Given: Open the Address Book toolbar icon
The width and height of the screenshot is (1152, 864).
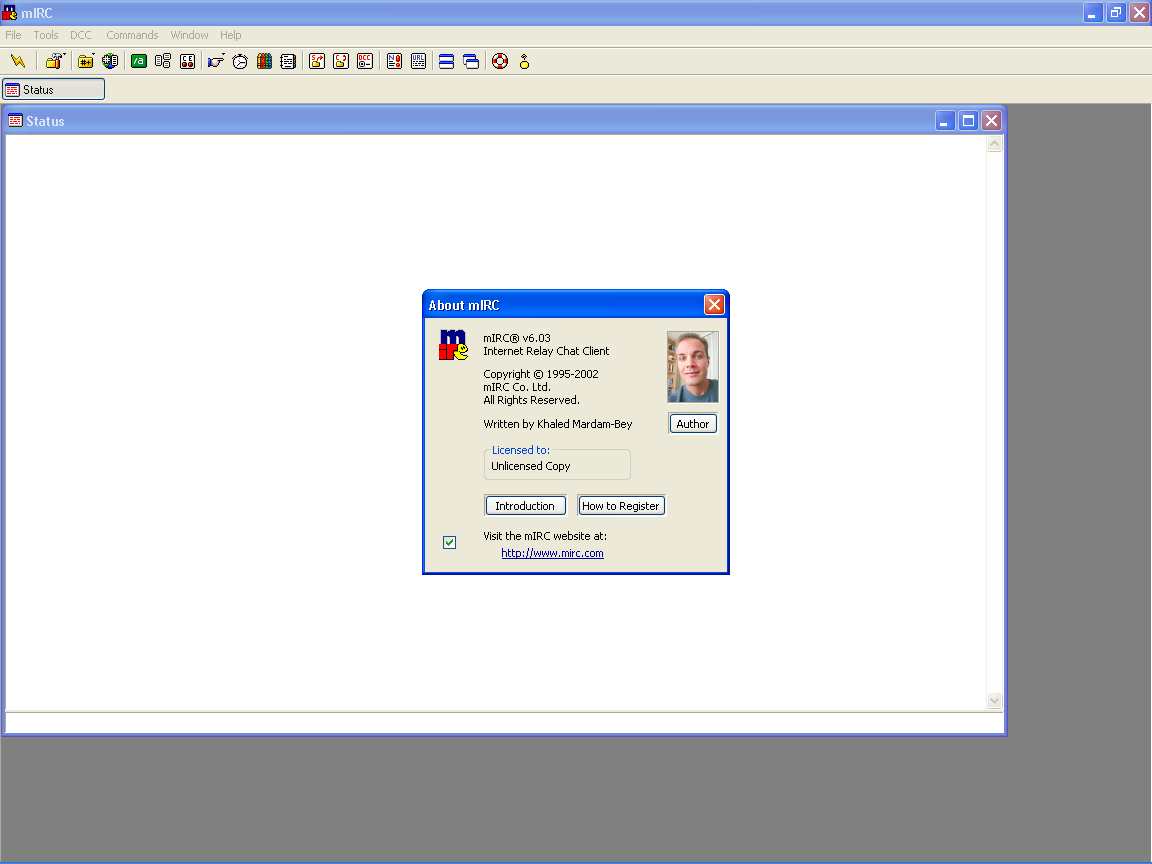Looking at the screenshot, I should point(288,62).
